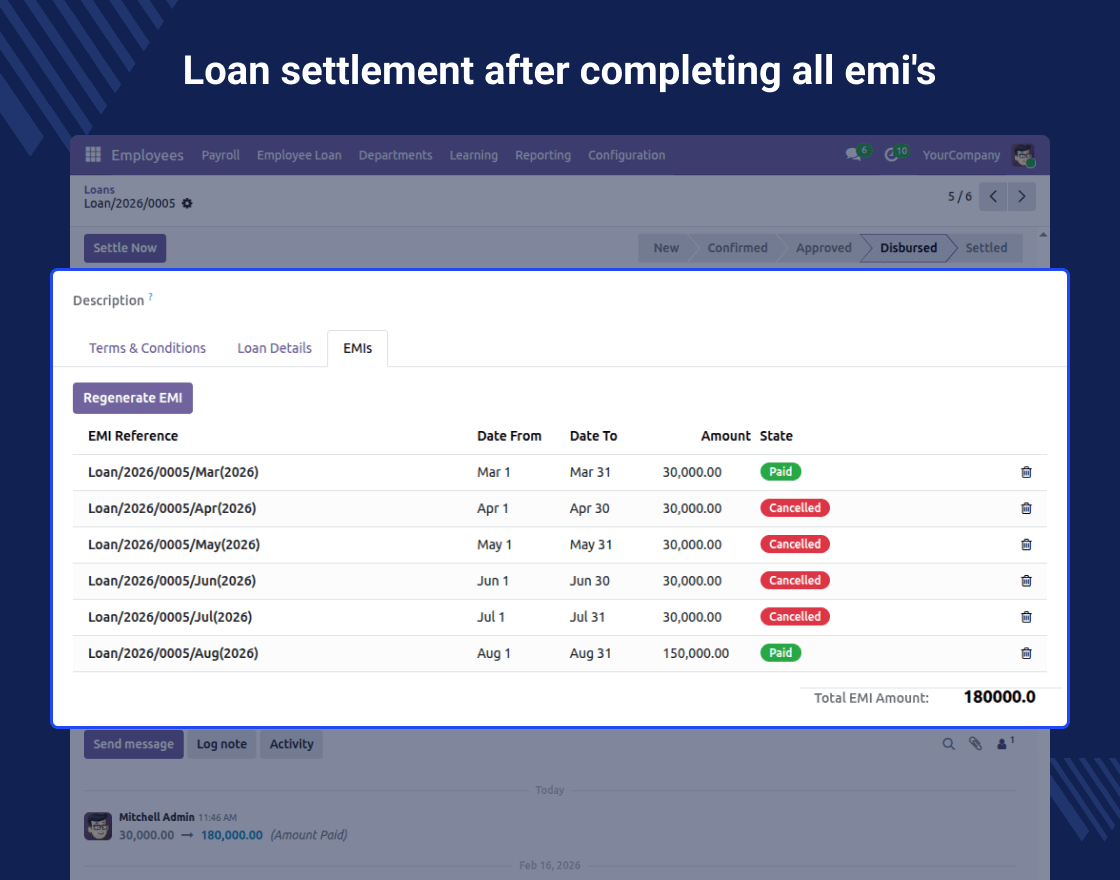This screenshot has width=1120, height=880.
Task: Open the Loan/2026/0005/Jun(2026) EMI row
Action: click(559, 581)
